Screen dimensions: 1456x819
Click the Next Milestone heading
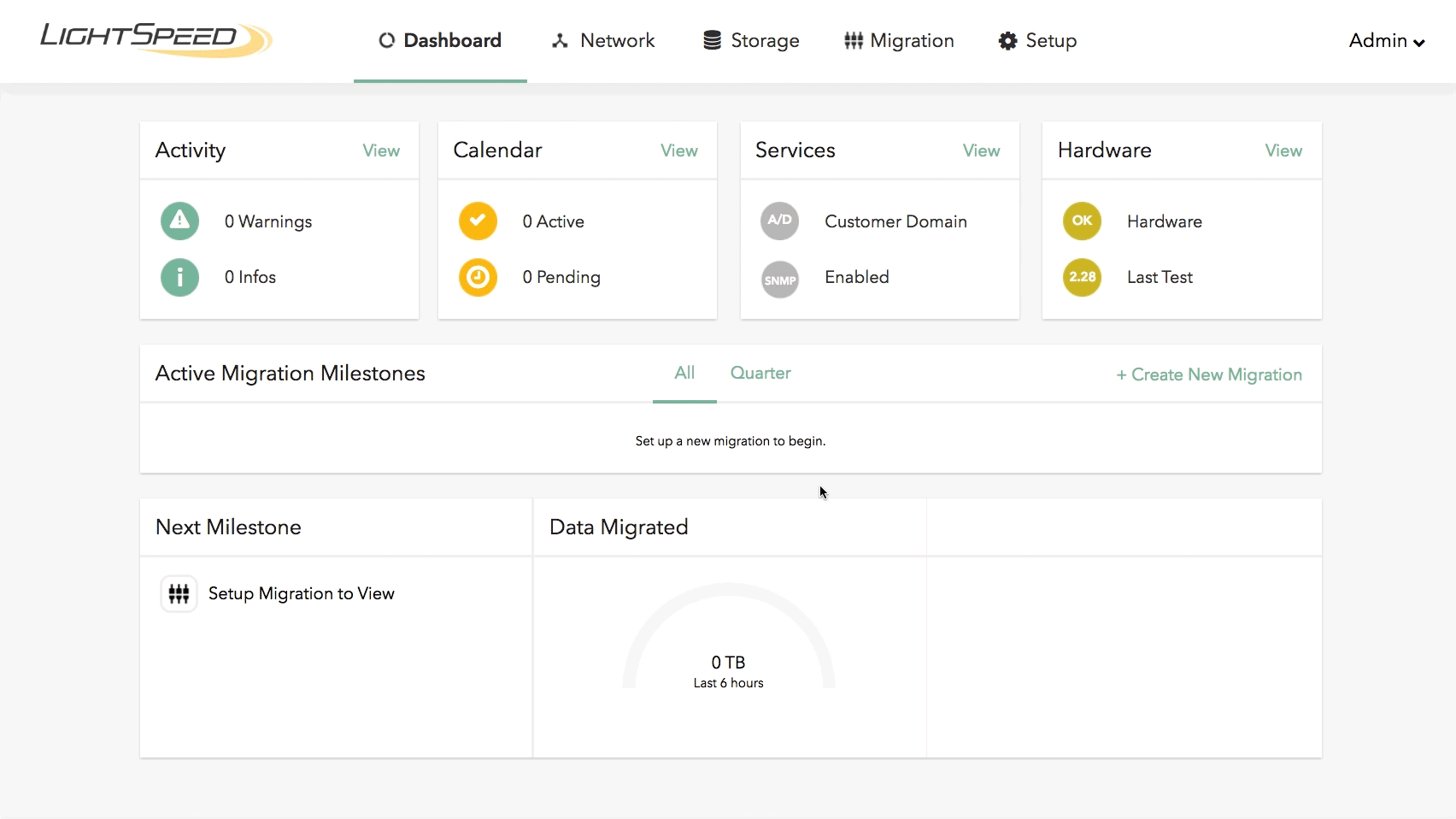click(228, 527)
